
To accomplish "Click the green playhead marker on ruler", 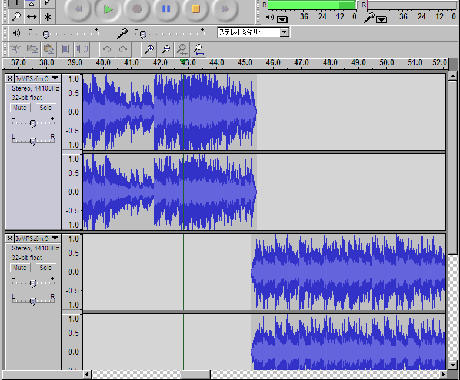I will [183, 62].
